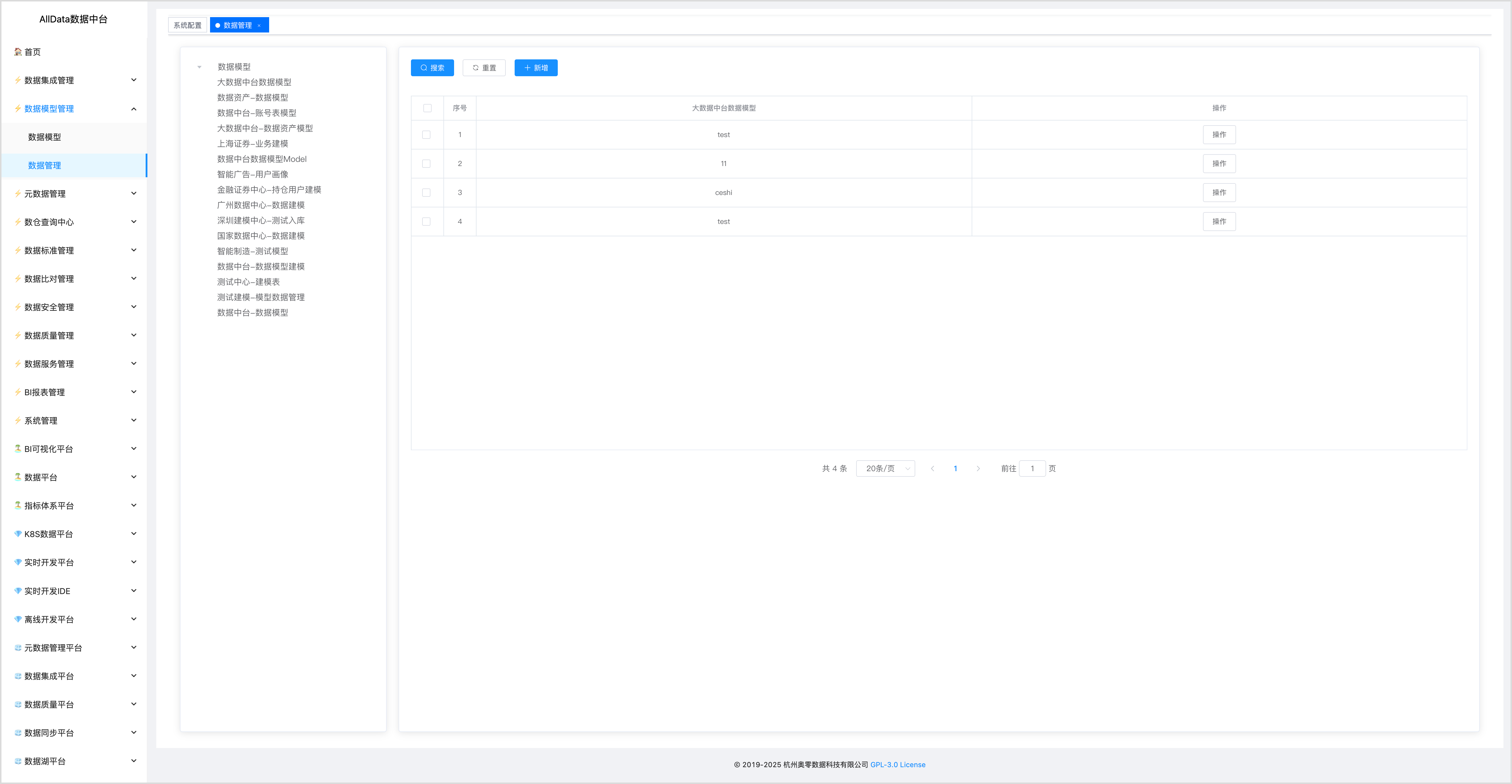Screen dimensions: 1512x784
Task: Click the icon beside BI可视化平台
Action: 18,449
